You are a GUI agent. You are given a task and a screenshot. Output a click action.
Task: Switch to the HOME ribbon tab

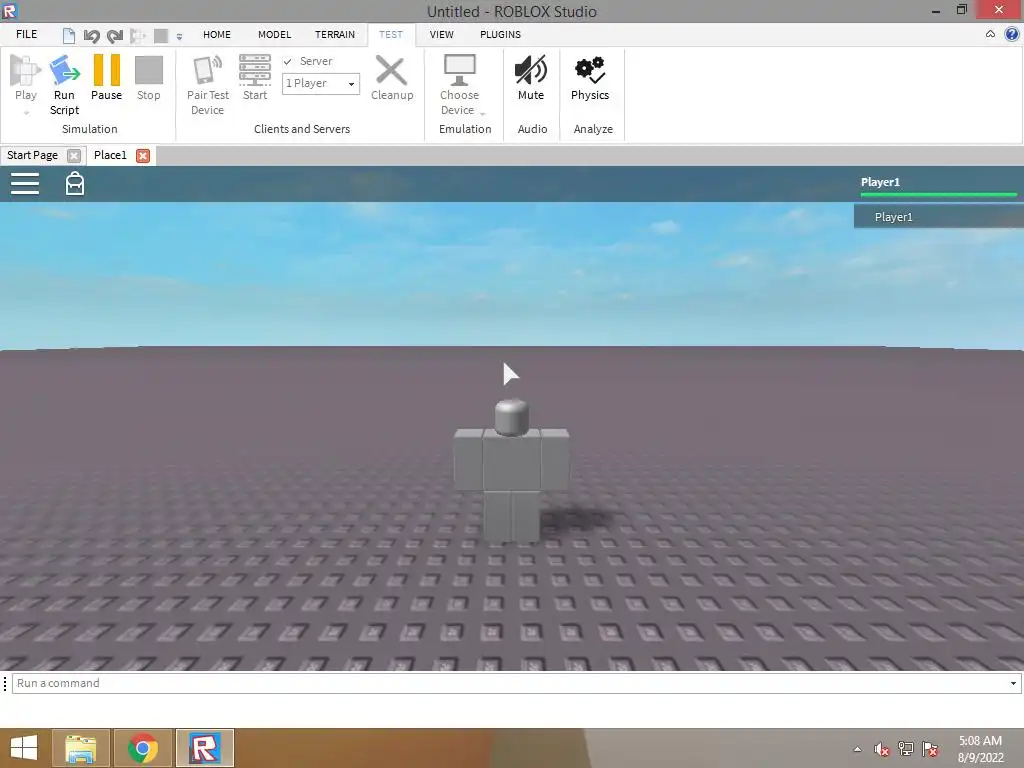point(217,35)
